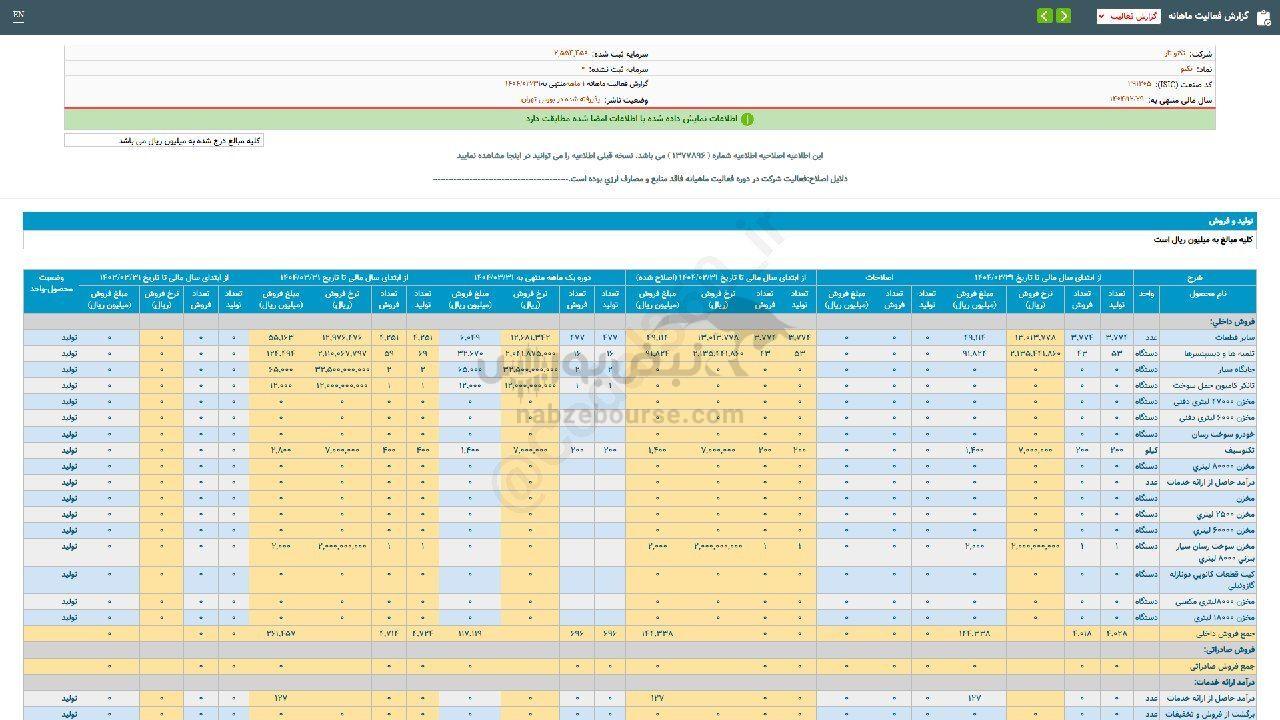Click the اصلاحات column group header

click(878, 277)
